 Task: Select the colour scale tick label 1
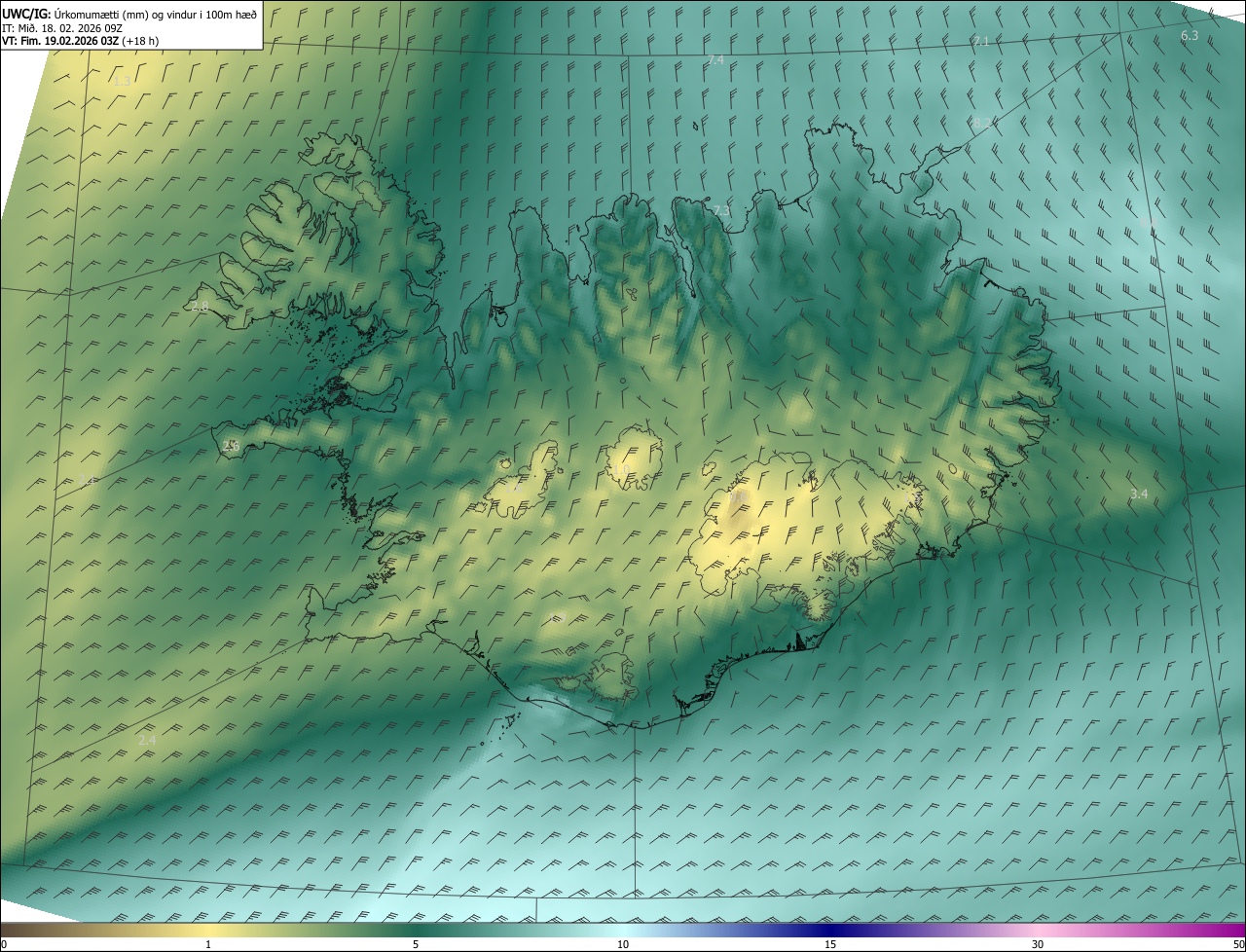208,944
